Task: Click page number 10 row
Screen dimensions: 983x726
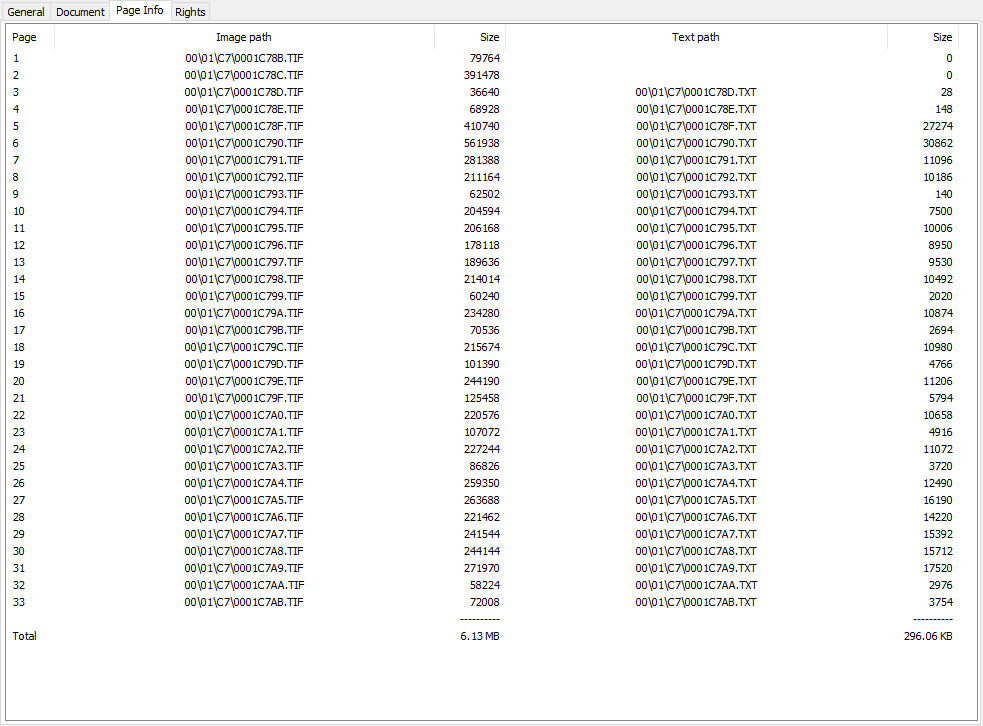Action: (x=19, y=211)
